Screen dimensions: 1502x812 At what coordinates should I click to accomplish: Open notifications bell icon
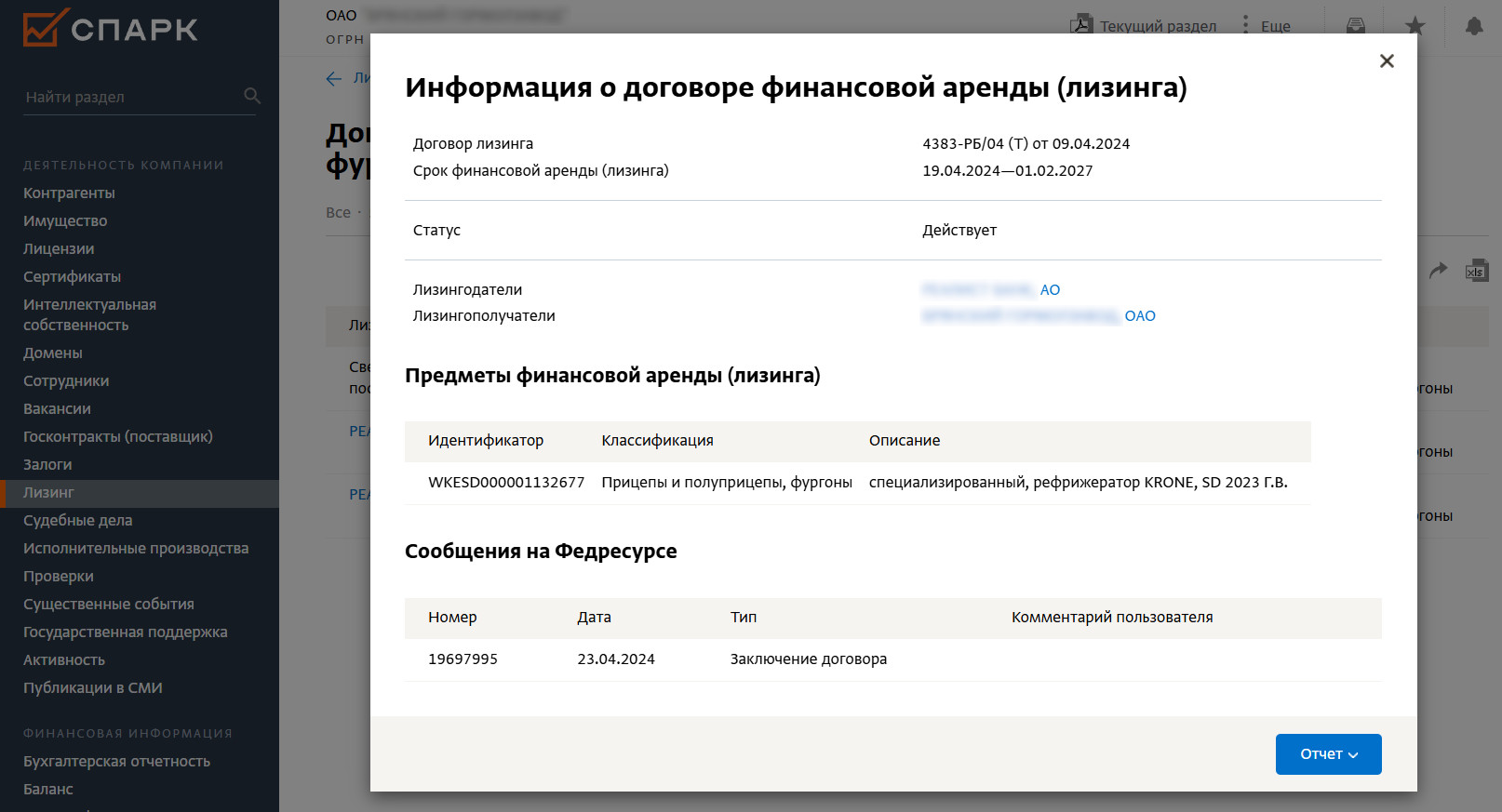1474,26
